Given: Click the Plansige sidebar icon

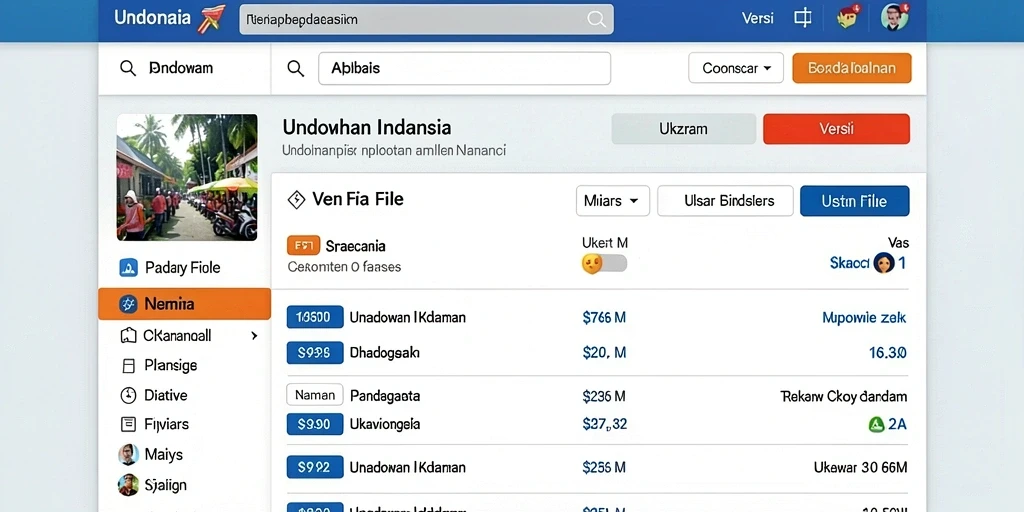Looking at the screenshot, I should coord(129,366).
